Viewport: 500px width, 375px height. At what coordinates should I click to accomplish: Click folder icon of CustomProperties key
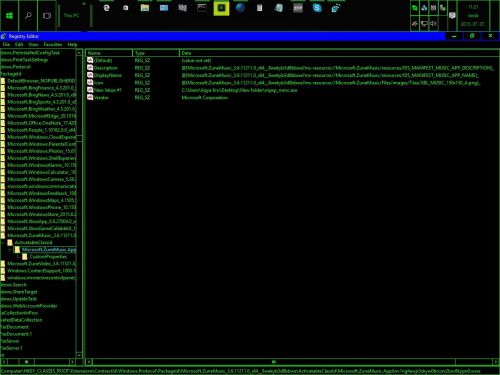[x=25, y=257]
